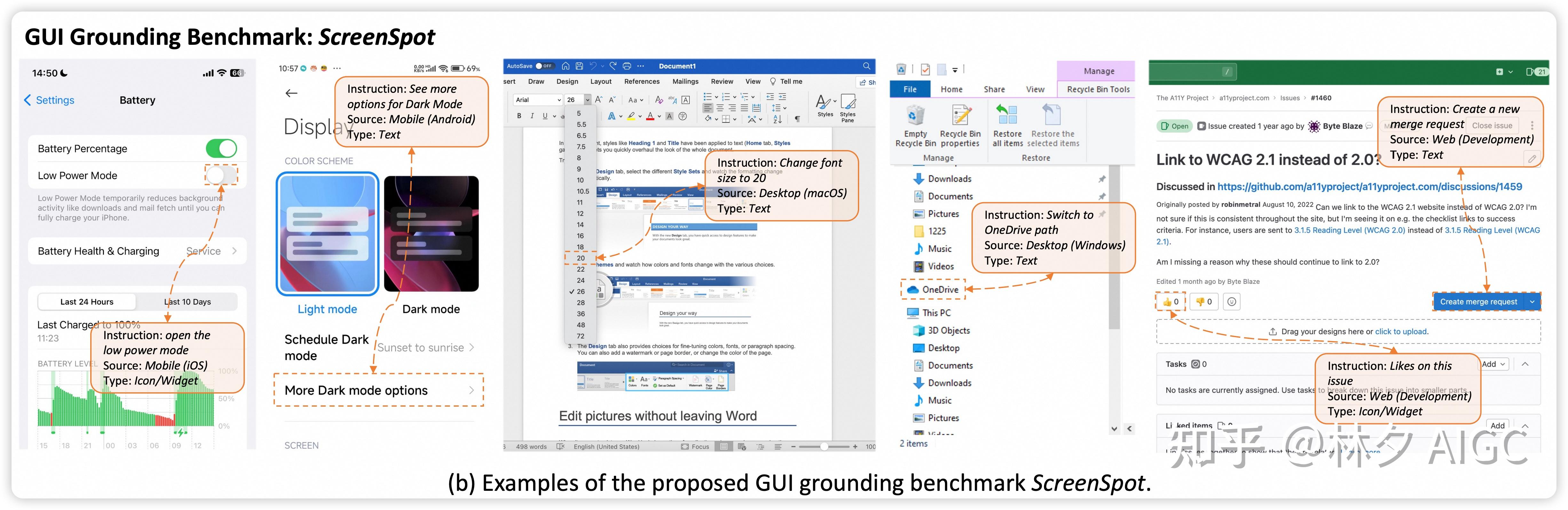Click the thumbs down reaction on issue
Screen dimensions: 1568x510
point(1203,302)
